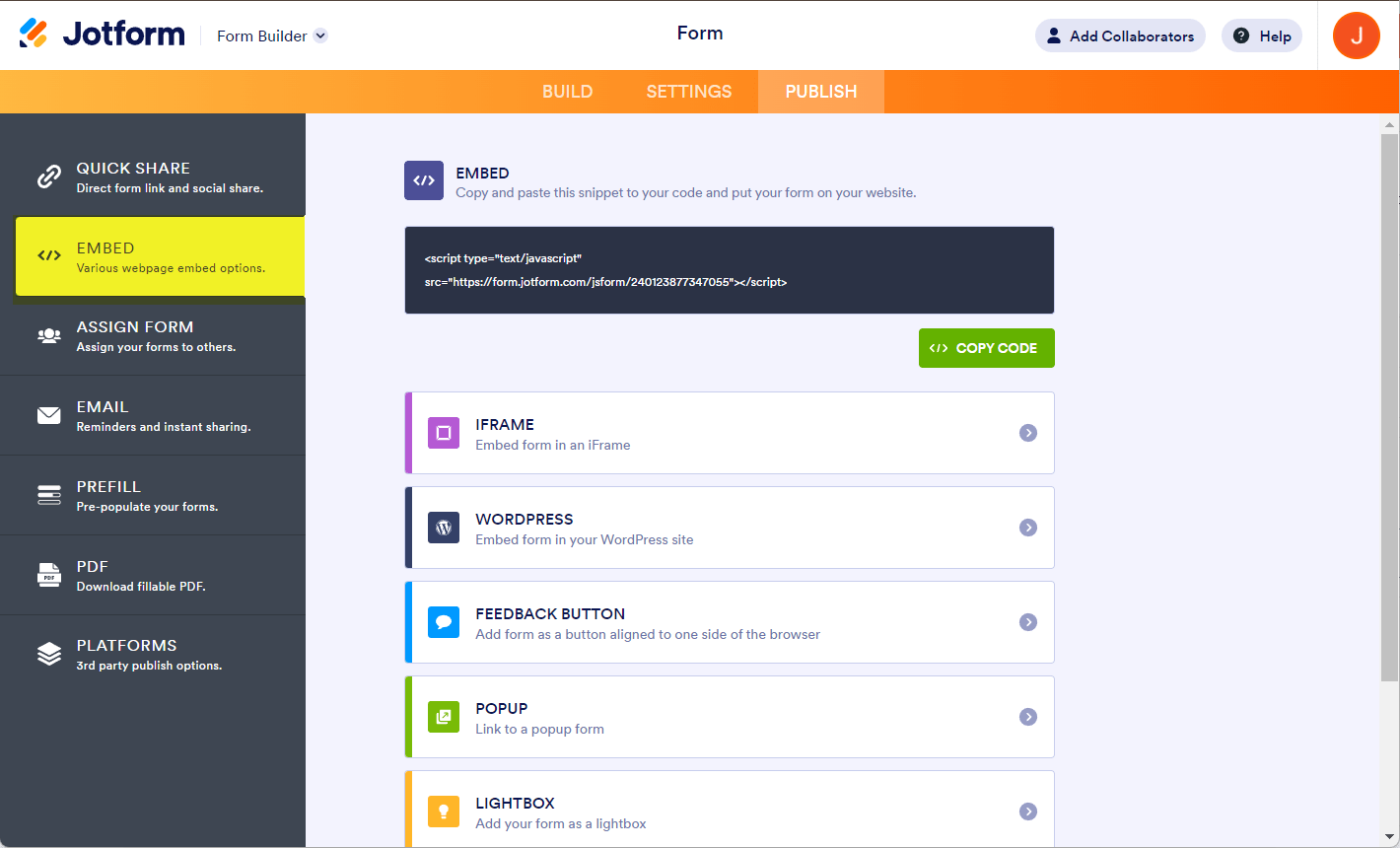
Task: Click the Lightbox bulb icon
Action: pos(444,812)
